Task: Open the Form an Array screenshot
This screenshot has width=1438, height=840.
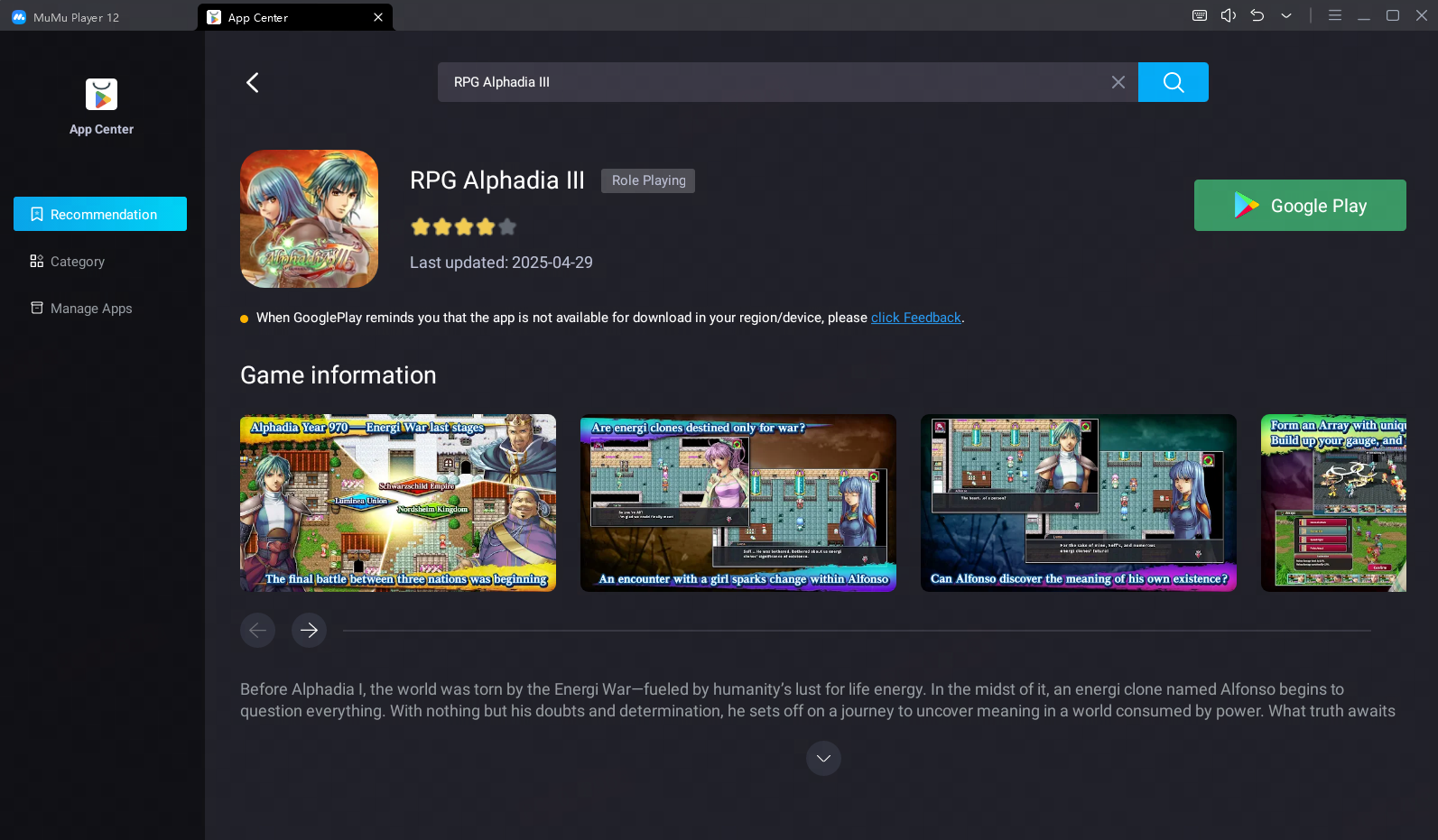Action: pyautogui.click(x=1333, y=503)
